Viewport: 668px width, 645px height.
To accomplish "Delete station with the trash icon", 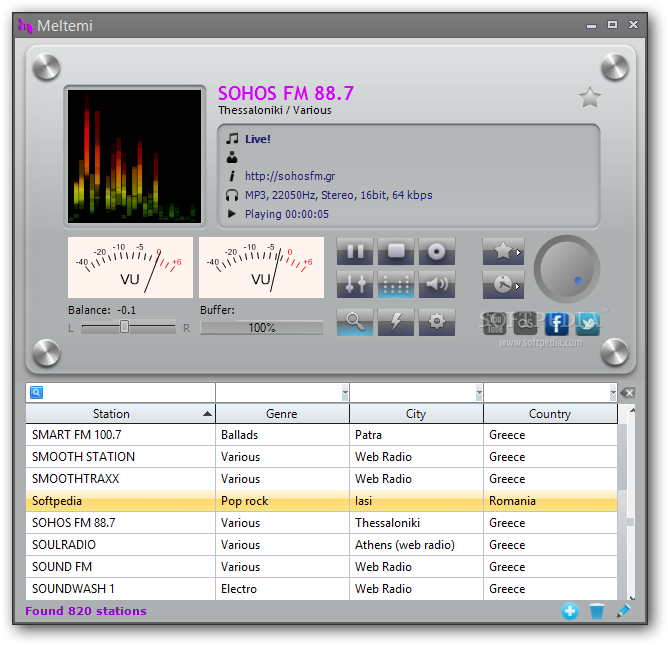I will pyautogui.click(x=596, y=611).
